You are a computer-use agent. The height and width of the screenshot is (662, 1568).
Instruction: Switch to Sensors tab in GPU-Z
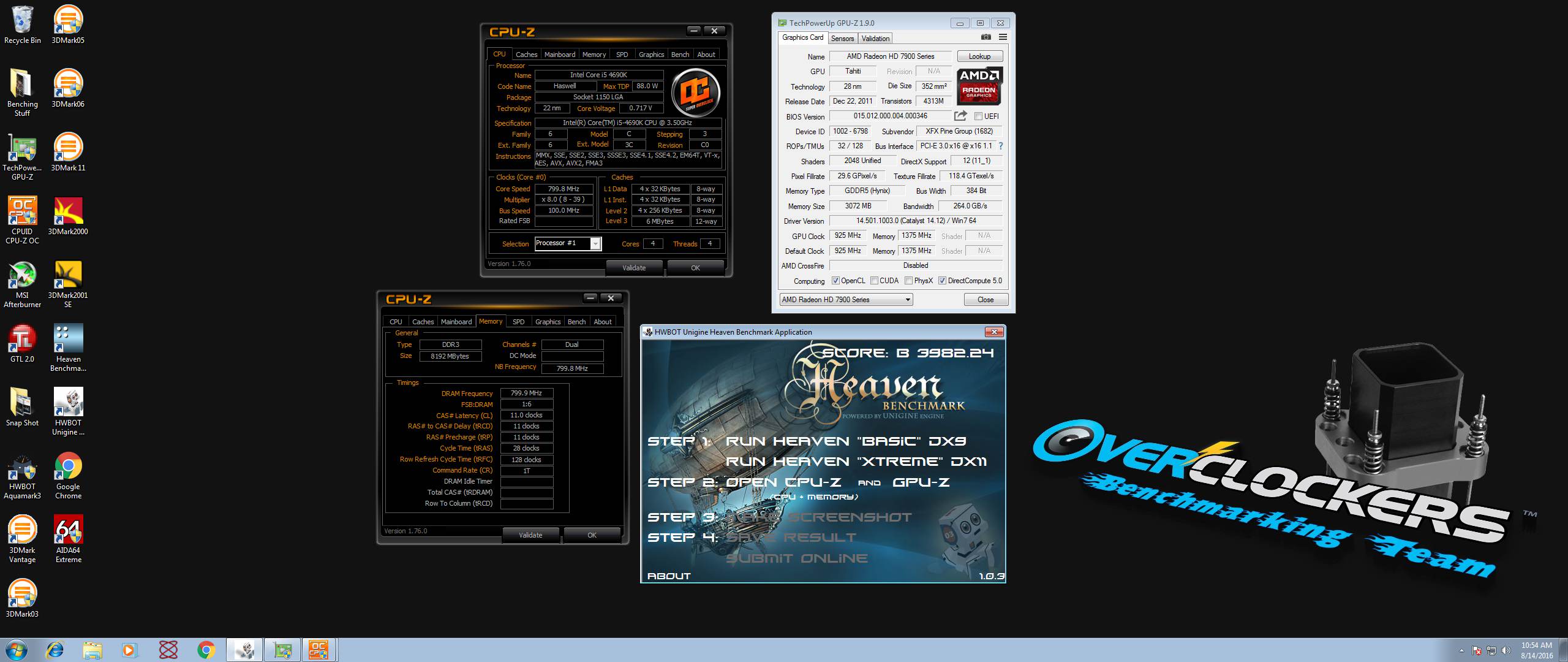pos(842,38)
